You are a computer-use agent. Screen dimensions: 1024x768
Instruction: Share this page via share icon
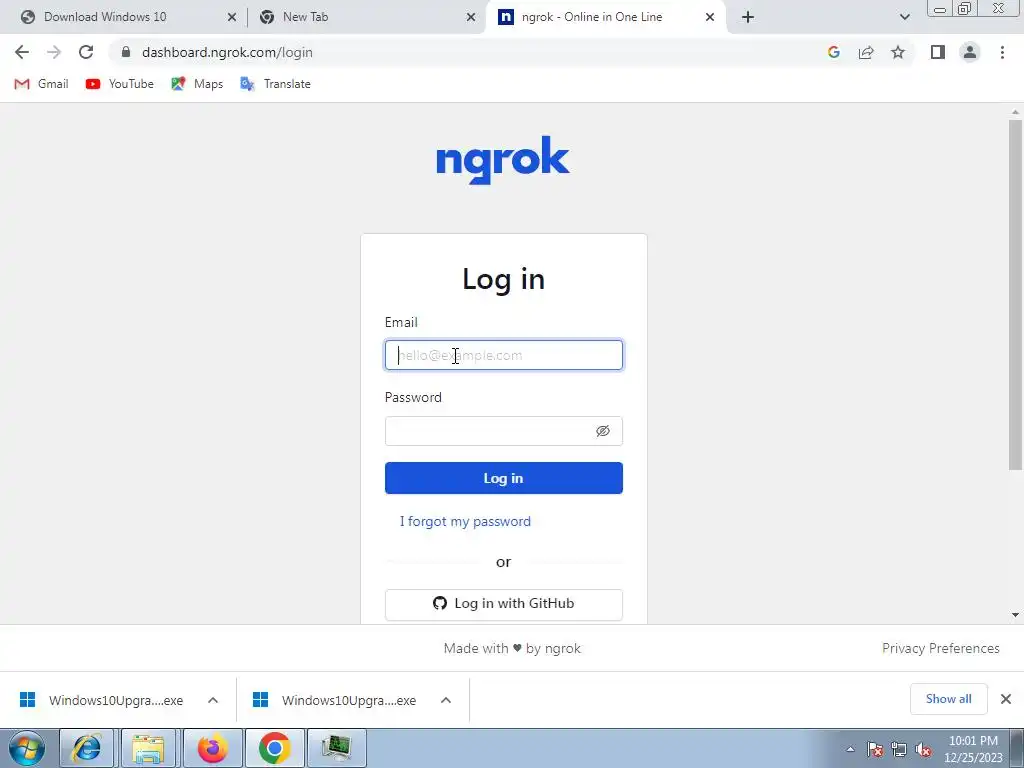[866, 52]
